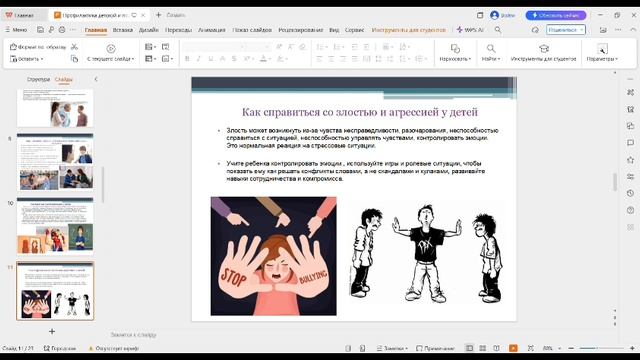Click the settings sliders icon in right sidebar

coord(631,177)
